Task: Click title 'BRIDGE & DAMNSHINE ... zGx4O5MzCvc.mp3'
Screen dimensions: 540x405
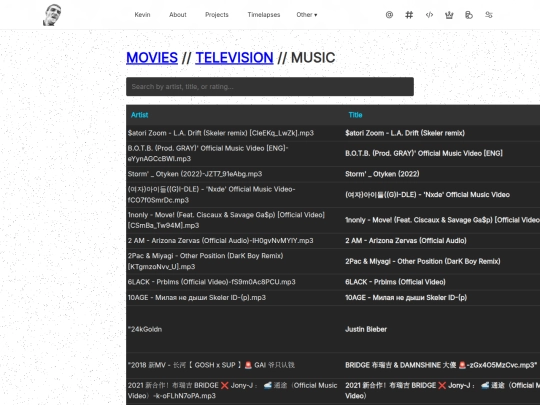Action: point(441,365)
